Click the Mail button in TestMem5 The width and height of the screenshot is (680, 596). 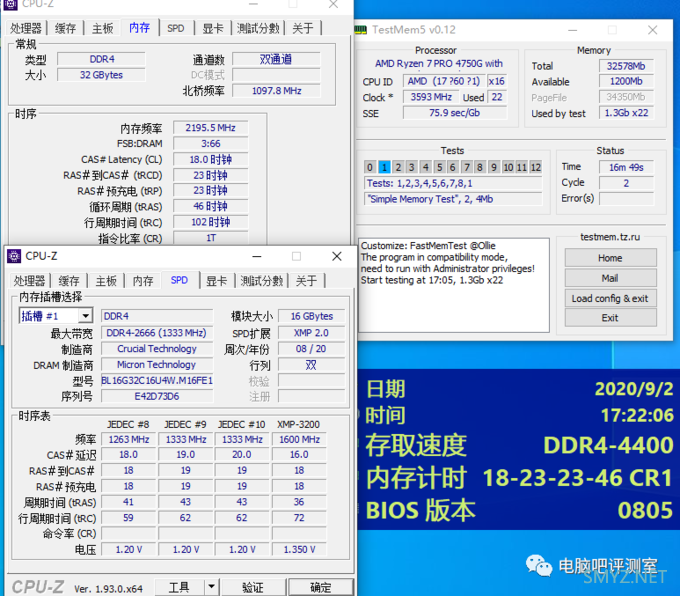coord(610,278)
